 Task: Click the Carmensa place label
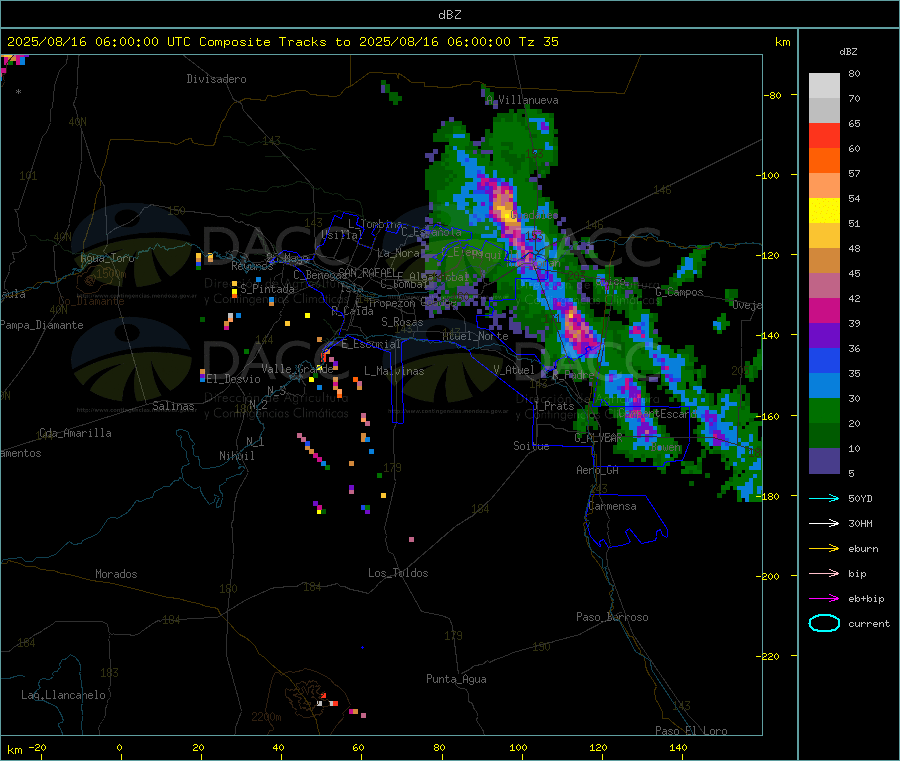tap(612, 506)
